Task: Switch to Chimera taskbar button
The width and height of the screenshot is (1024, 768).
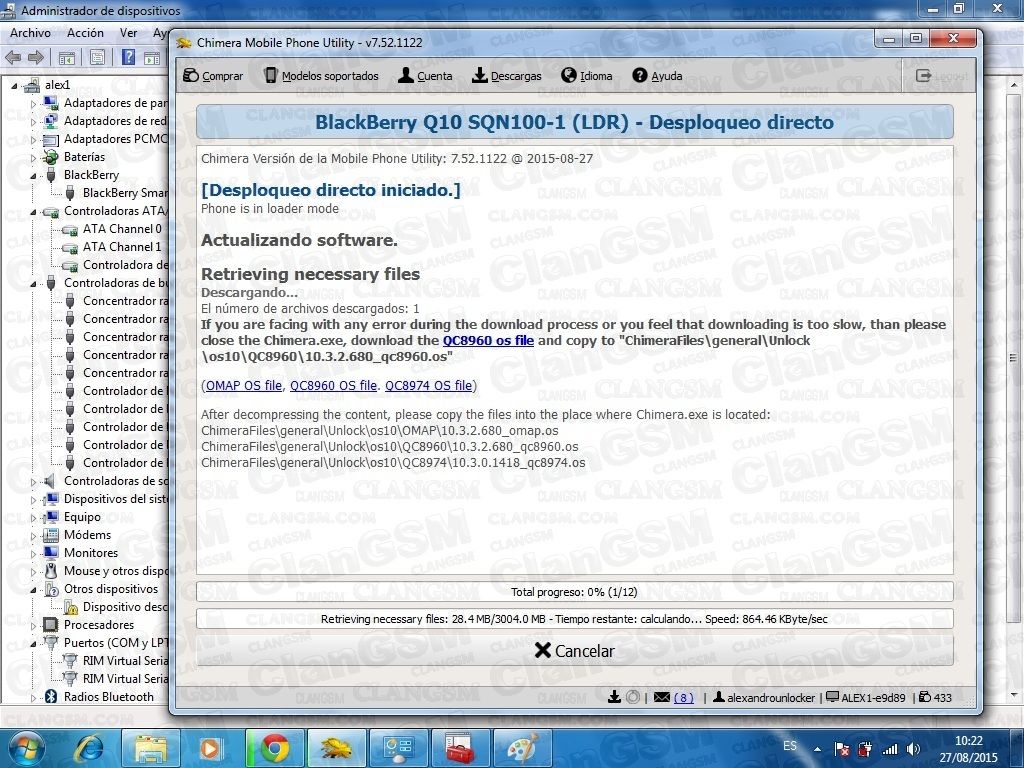Action: (x=336, y=748)
